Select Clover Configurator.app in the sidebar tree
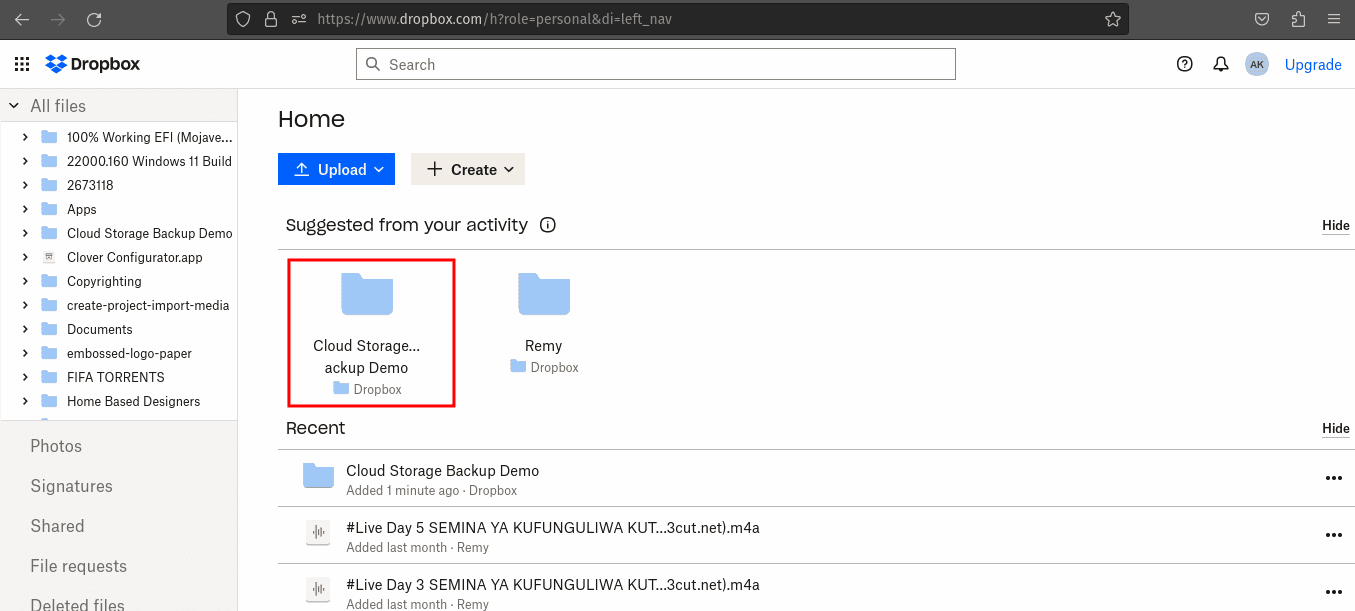 135,257
